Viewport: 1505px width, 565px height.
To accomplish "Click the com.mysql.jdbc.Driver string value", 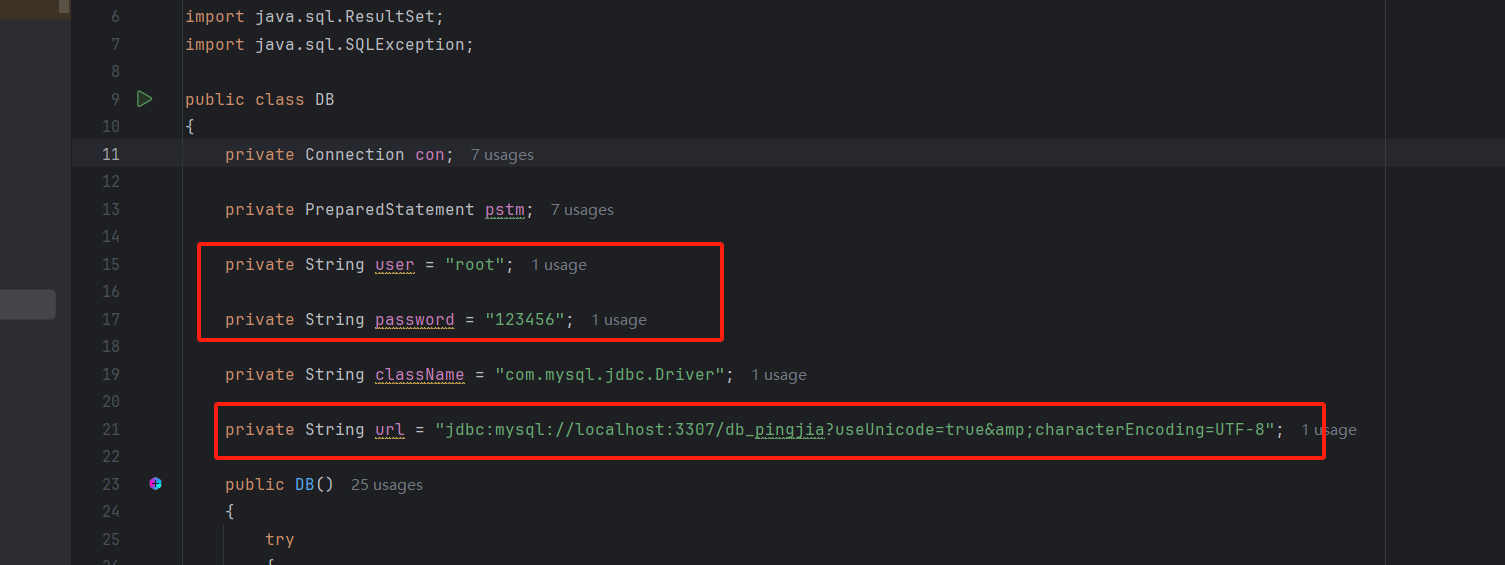I will point(610,375).
